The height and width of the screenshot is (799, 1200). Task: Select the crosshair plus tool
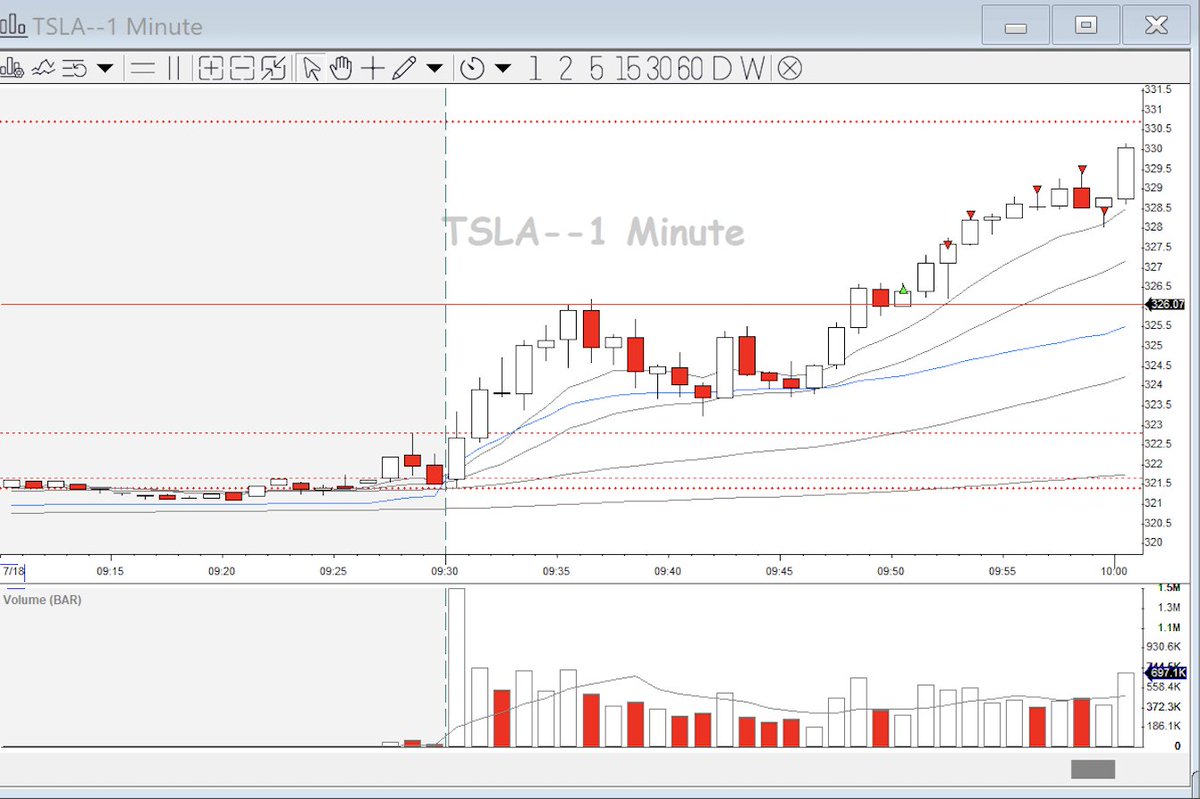click(373, 68)
